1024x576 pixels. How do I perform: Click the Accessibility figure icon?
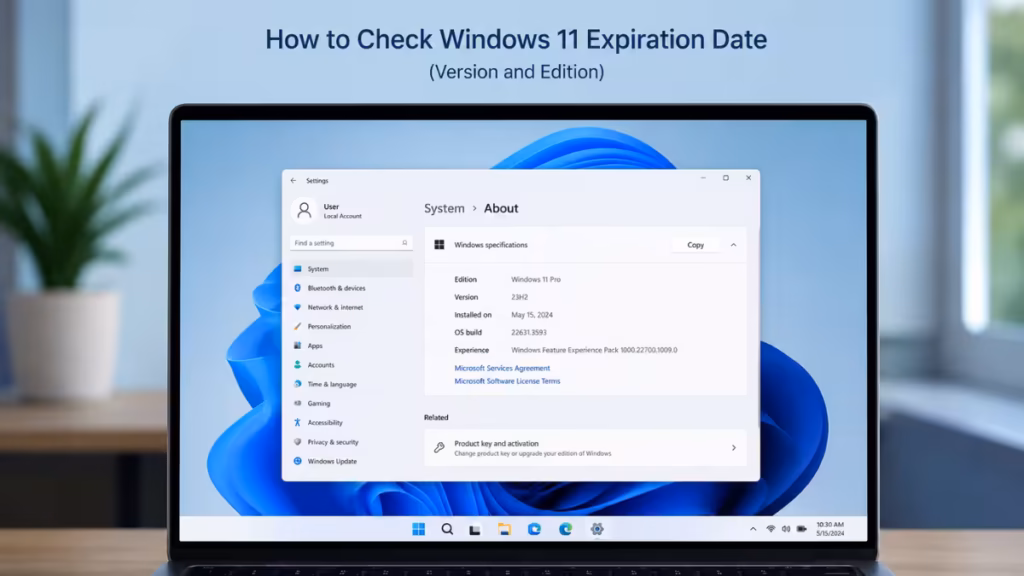tap(297, 423)
